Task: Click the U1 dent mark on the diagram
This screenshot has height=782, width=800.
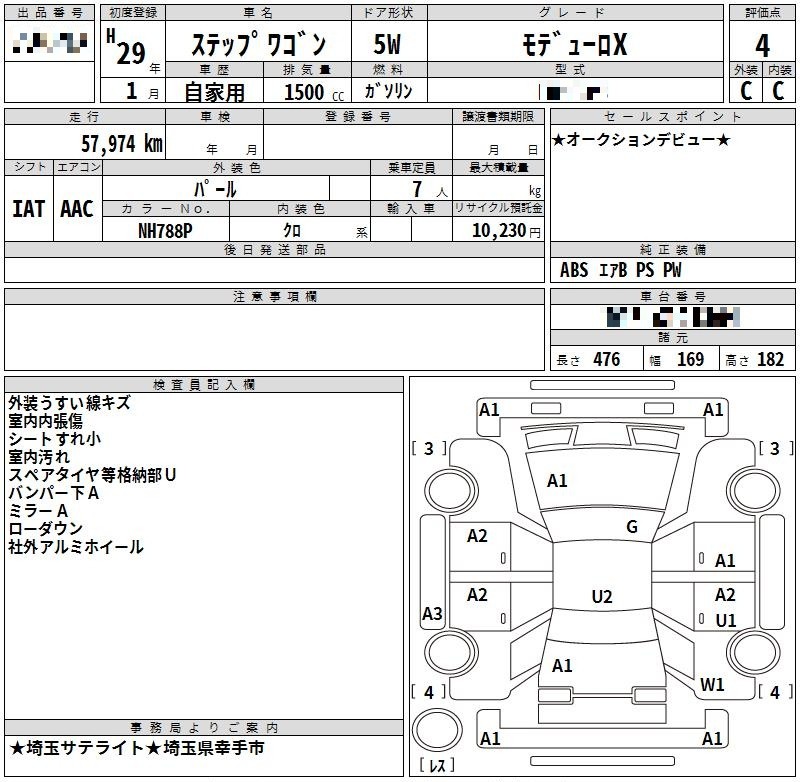Action: [x=726, y=621]
